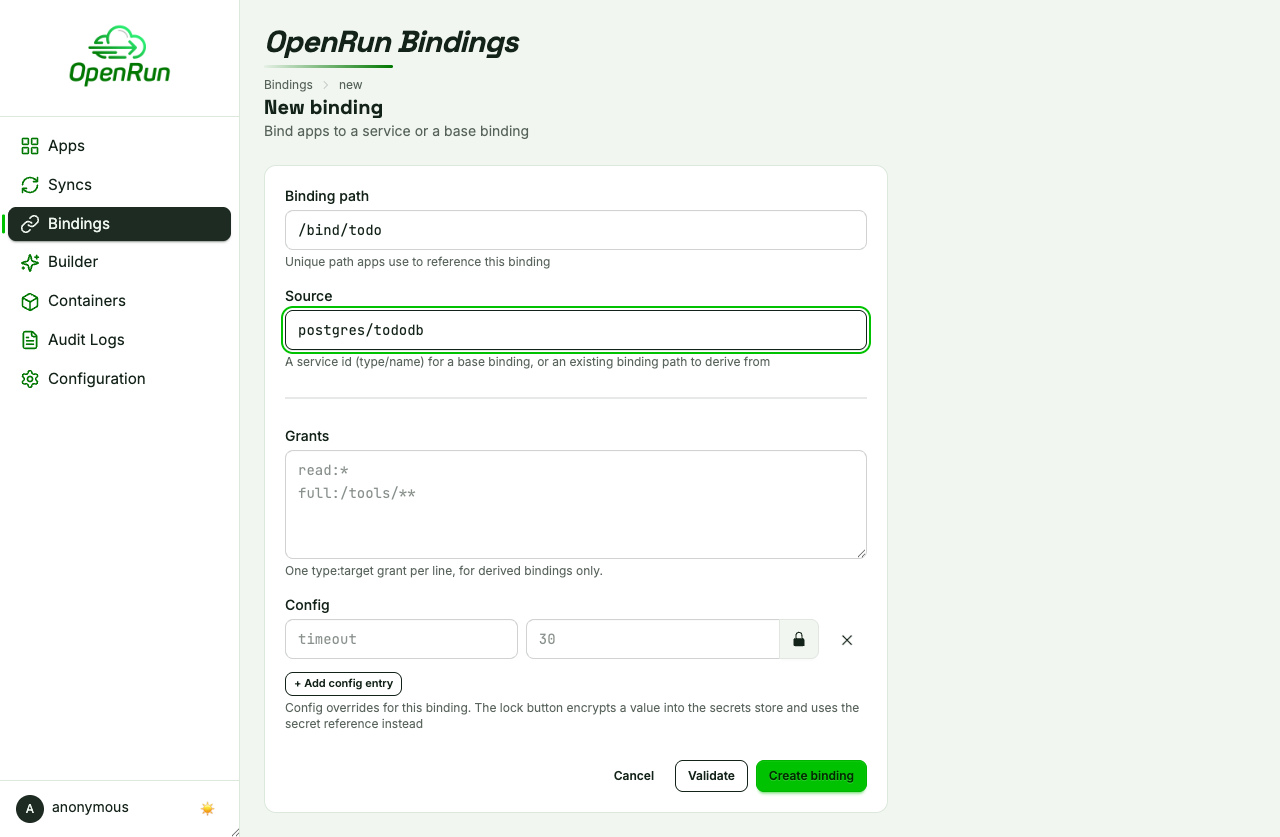Viewport: 1280px width, 837px height.
Task: Click the anonymous user avatar
Action: 30,808
